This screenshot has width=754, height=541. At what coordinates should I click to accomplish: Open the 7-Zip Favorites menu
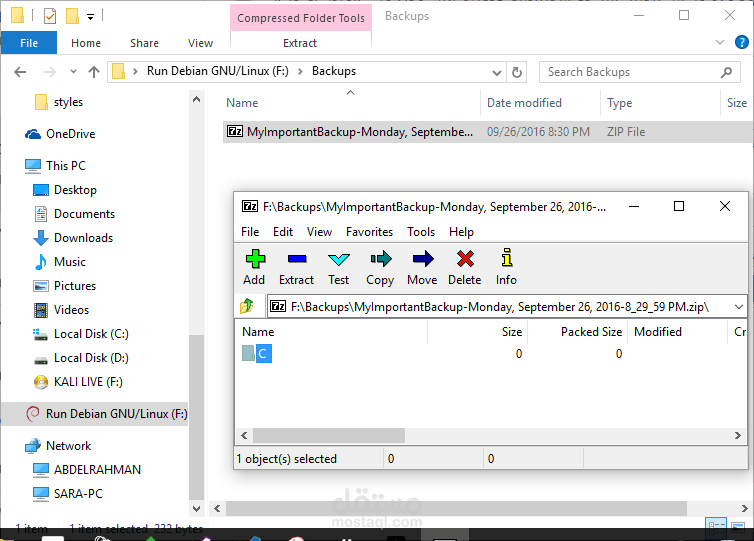pyautogui.click(x=369, y=232)
